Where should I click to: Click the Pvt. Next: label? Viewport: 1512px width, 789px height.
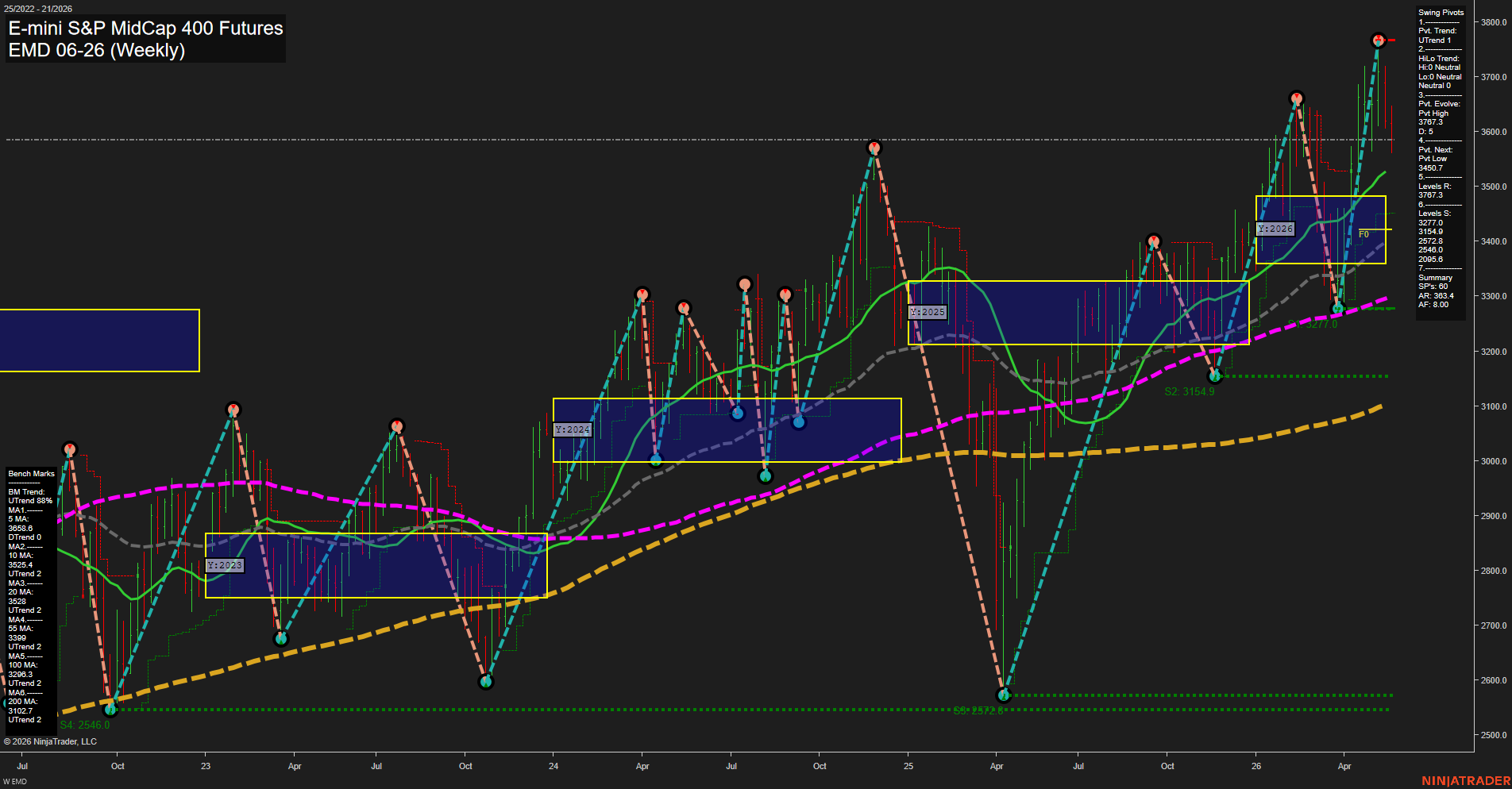(1435, 150)
